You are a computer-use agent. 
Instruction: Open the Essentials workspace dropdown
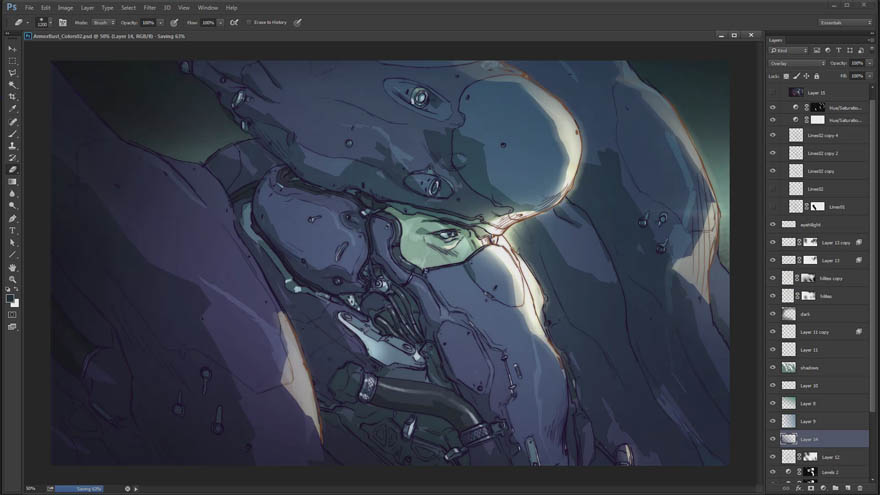(845, 22)
